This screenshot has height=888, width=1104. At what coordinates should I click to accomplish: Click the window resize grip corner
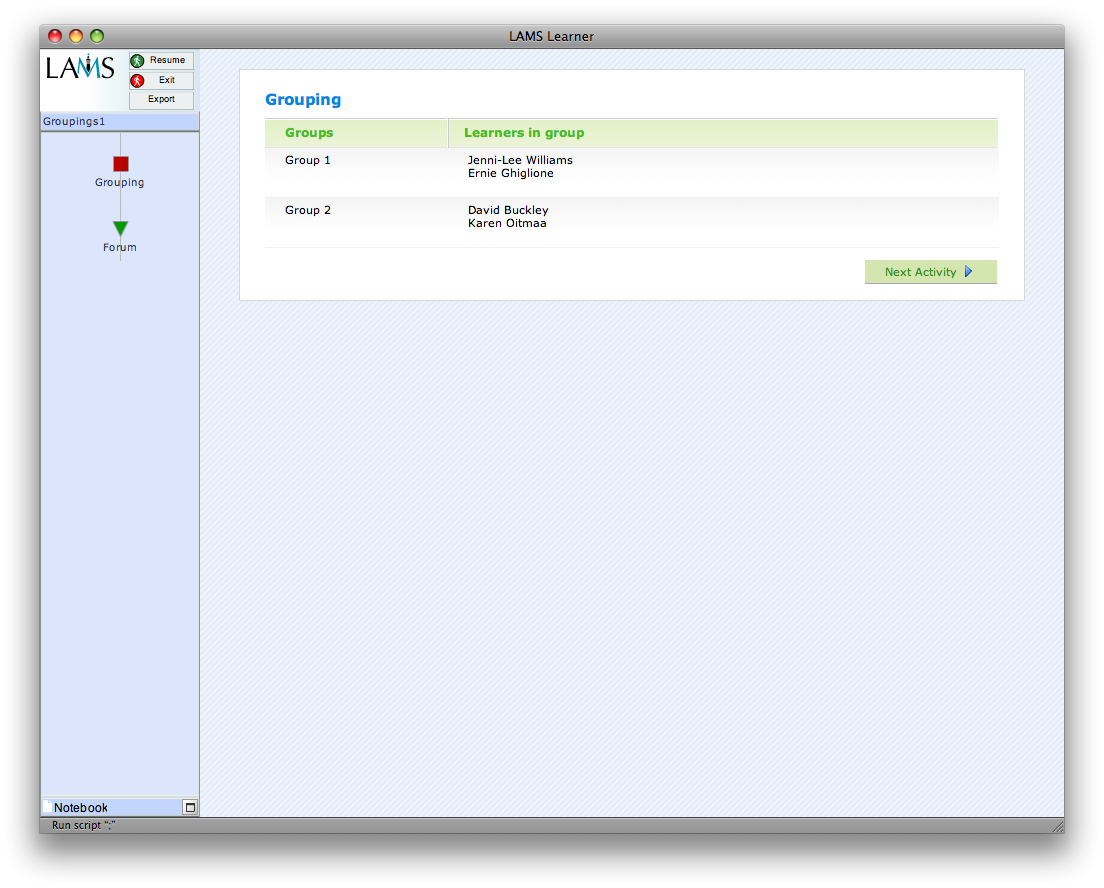1056,826
